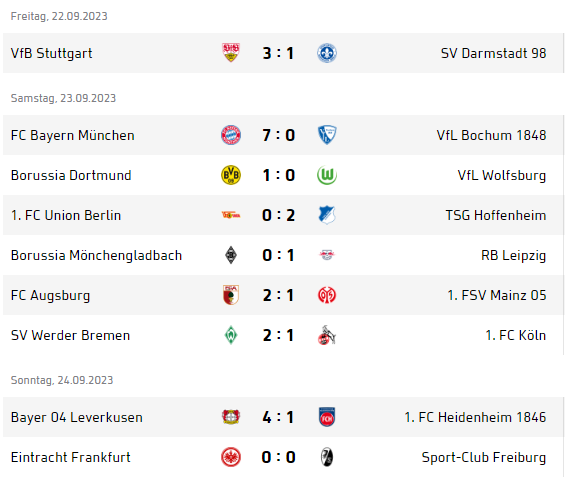Click the Borussia Dortmund BVB logo
This screenshot has width=565, height=479.
tap(231, 175)
